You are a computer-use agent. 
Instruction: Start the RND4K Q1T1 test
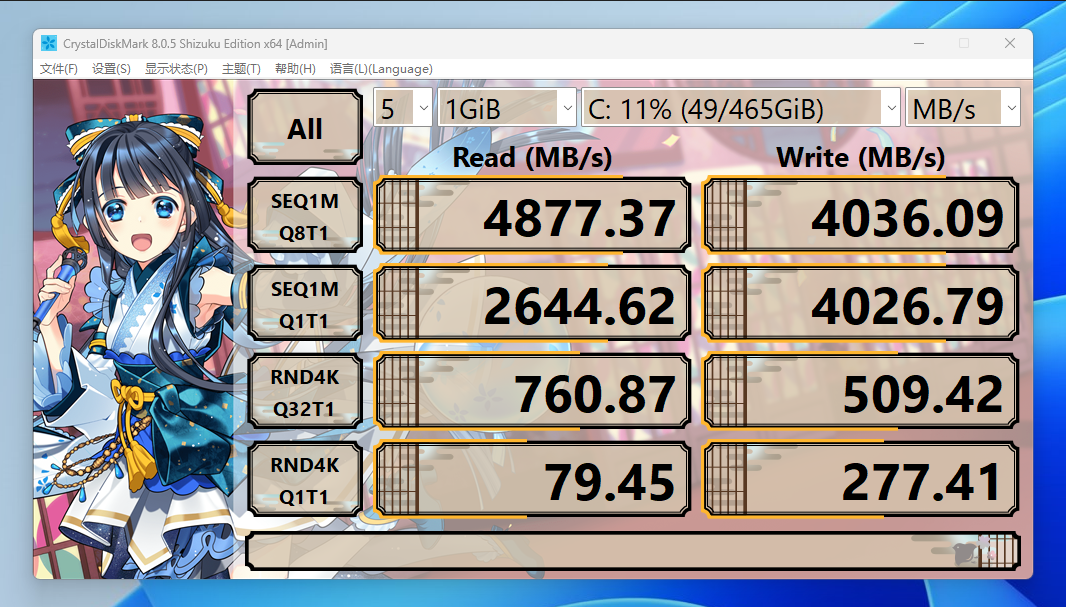[305, 479]
